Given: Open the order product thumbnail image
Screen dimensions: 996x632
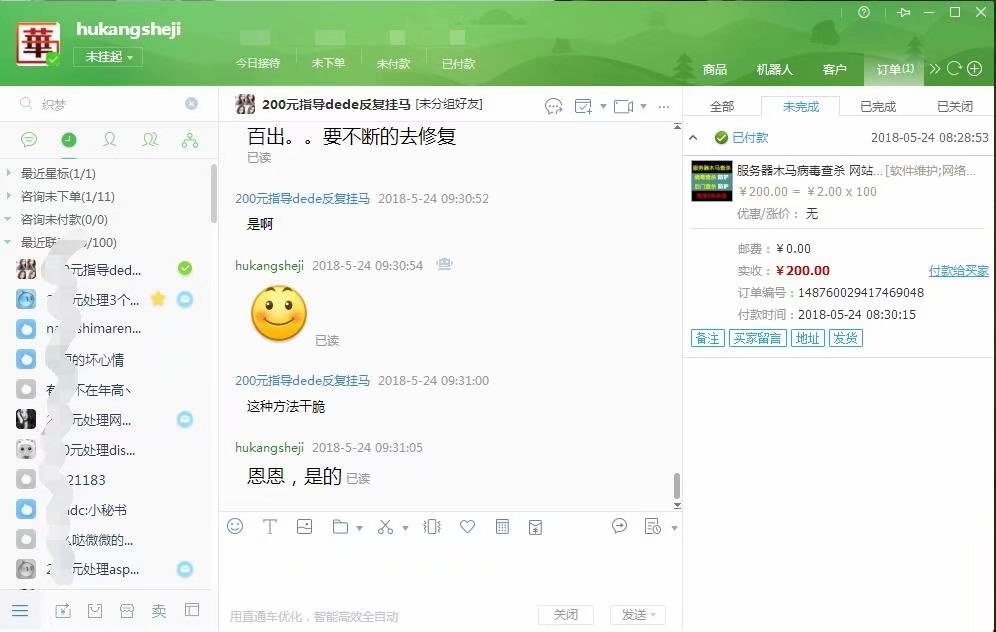Looking at the screenshot, I should tap(711, 181).
